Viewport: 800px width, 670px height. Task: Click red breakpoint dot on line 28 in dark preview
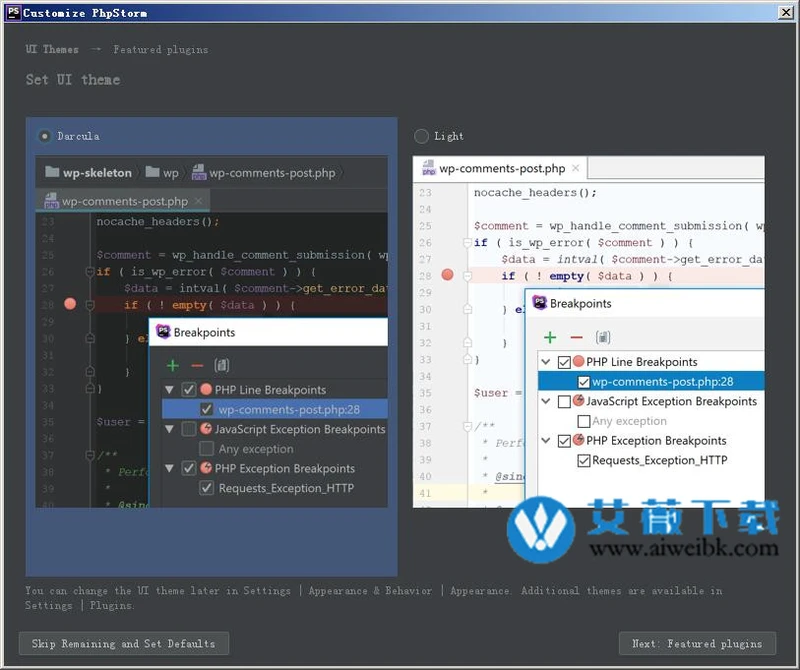click(x=70, y=304)
